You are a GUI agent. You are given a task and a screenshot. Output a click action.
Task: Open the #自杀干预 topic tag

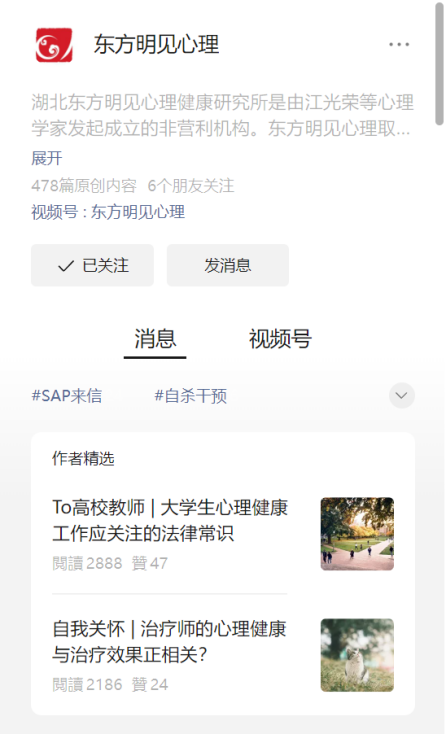[191, 396]
